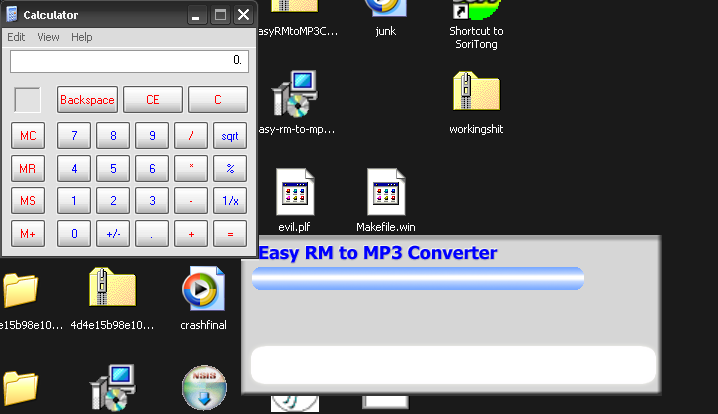Click the C clear button
Viewport: 718px width, 414px height.
pyautogui.click(x=218, y=99)
